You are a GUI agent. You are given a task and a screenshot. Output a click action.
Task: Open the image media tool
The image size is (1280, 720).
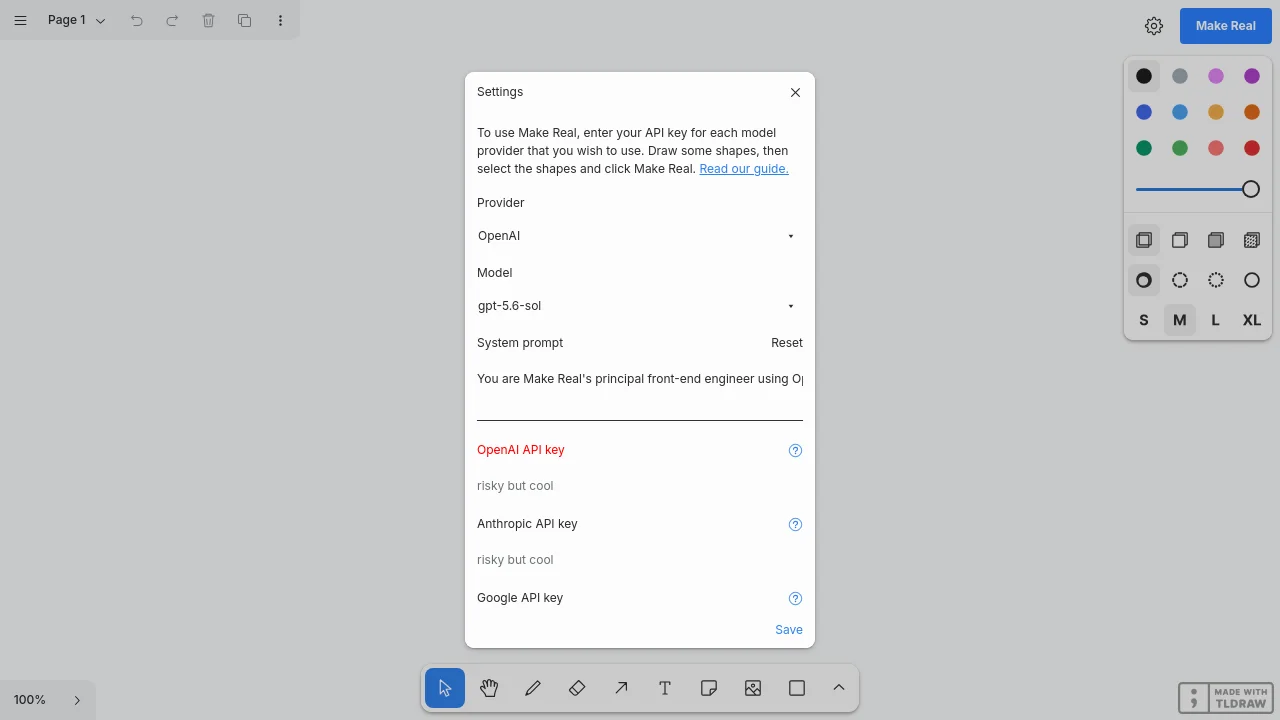[x=753, y=688]
